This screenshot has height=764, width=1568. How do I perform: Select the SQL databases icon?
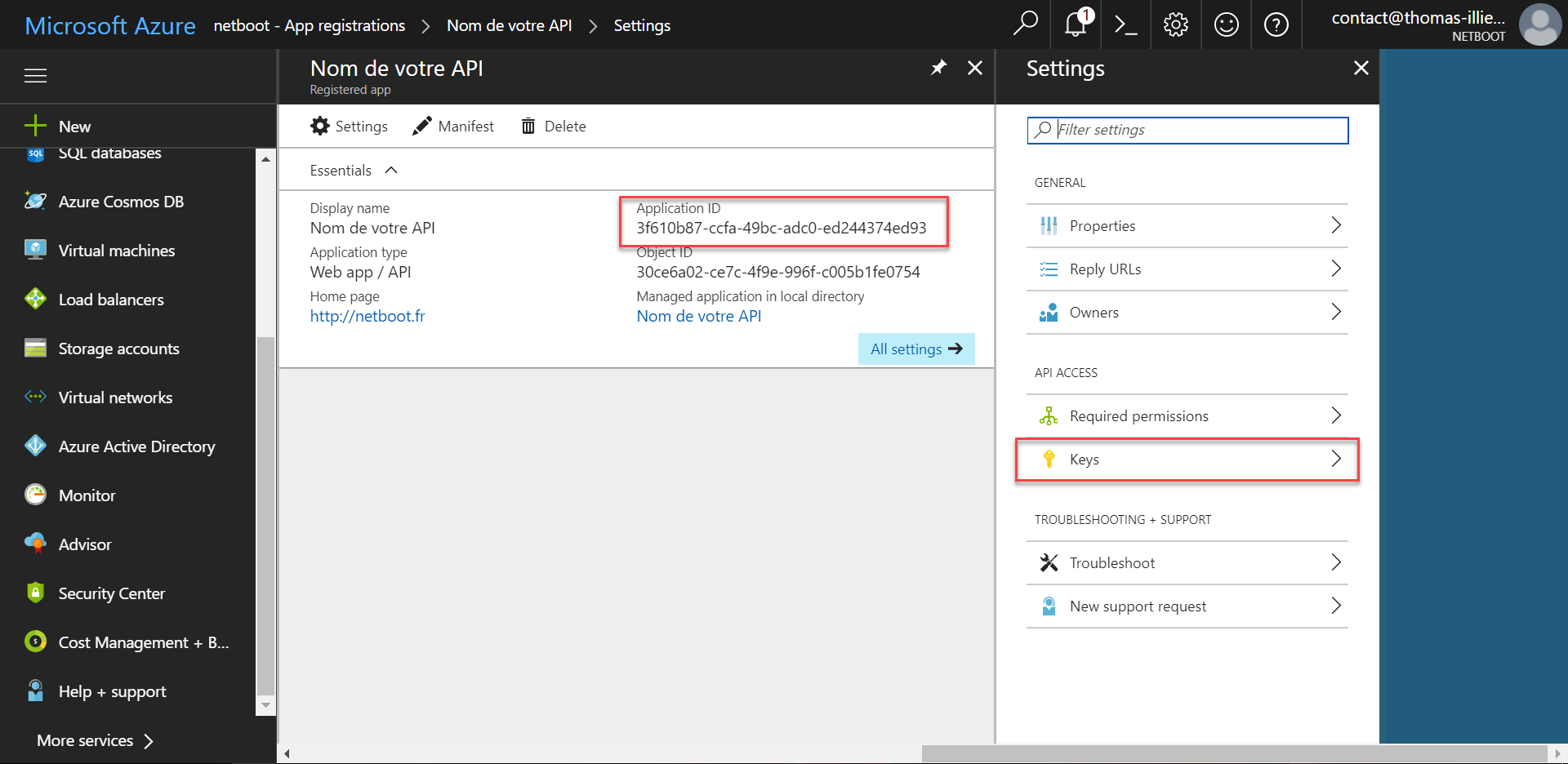pos(35,153)
